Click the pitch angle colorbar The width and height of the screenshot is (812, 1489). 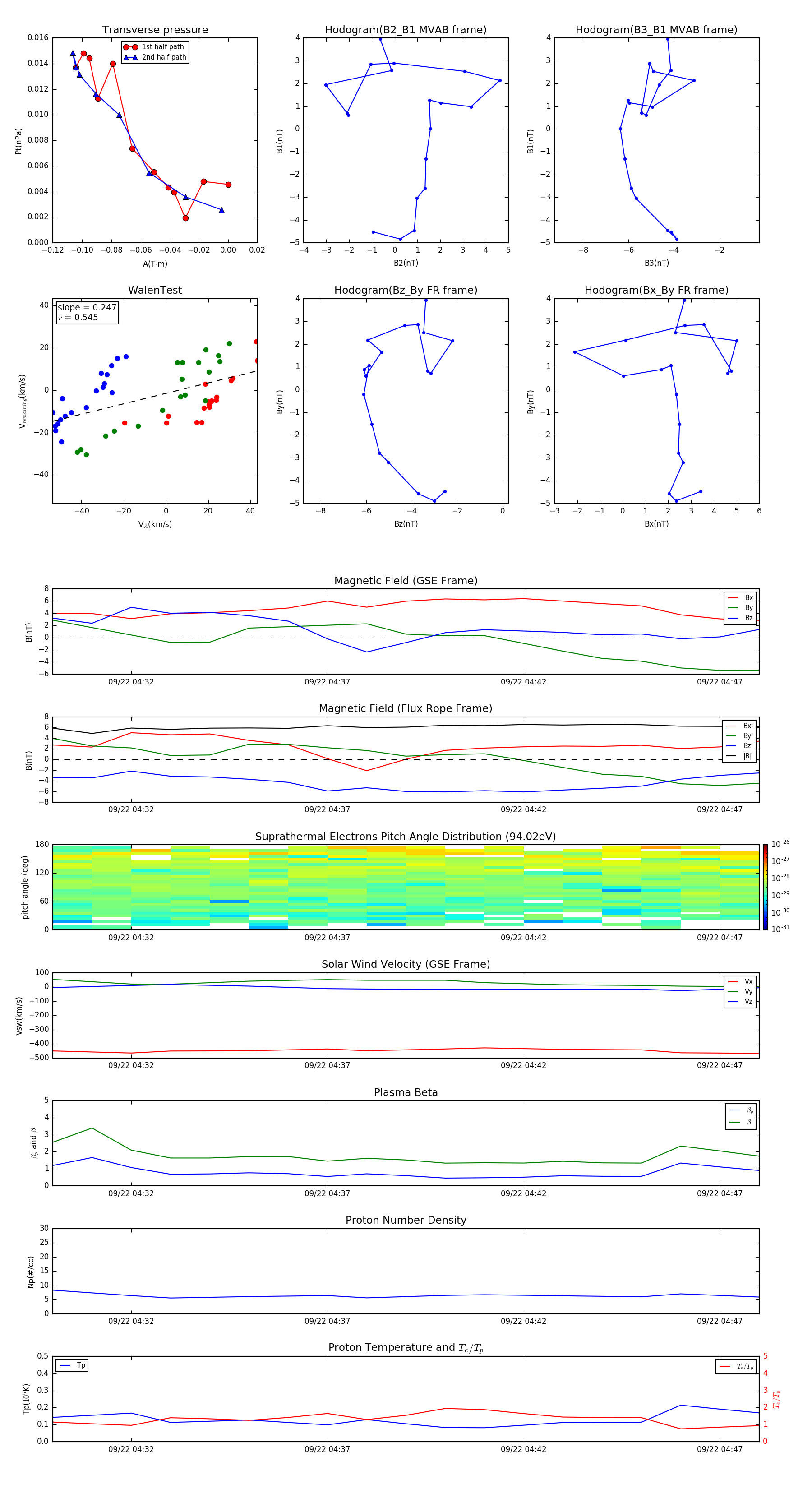(x=765, y=887)
